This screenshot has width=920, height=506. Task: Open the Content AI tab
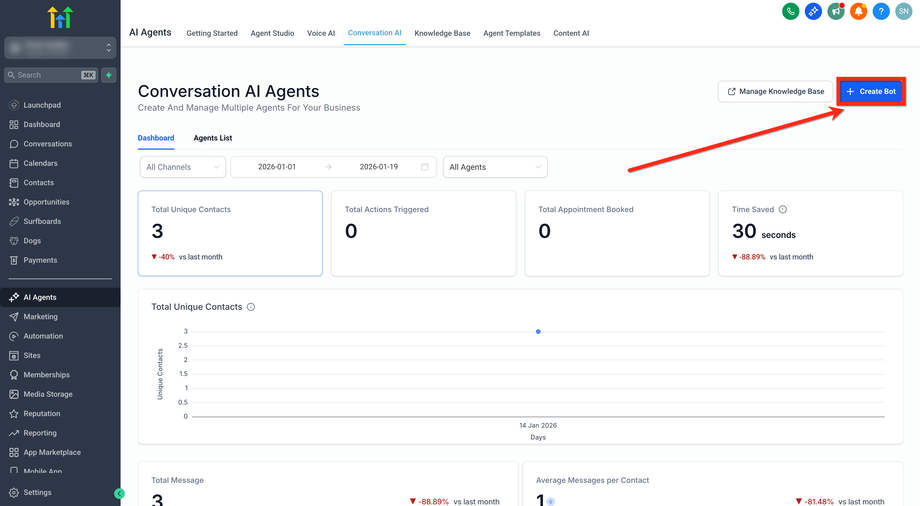pos(571,33)
